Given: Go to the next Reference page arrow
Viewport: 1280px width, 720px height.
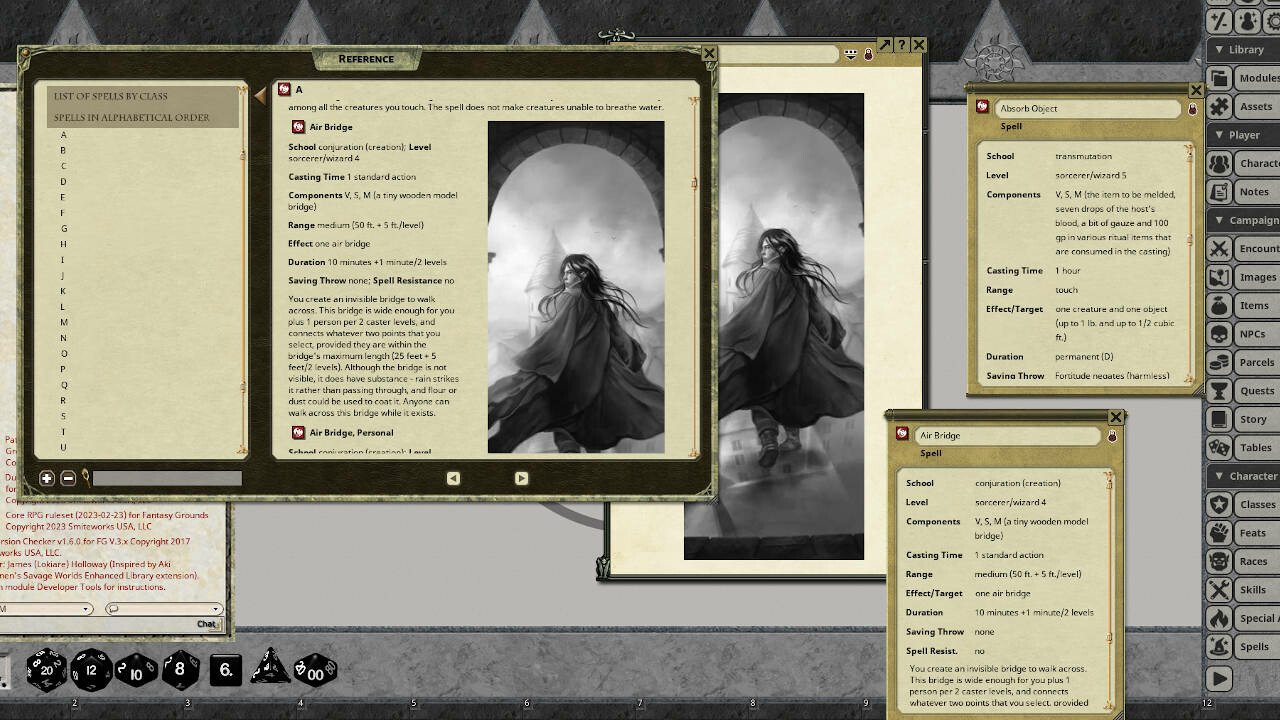Looking at the screenshot, I should click(521, 478).
